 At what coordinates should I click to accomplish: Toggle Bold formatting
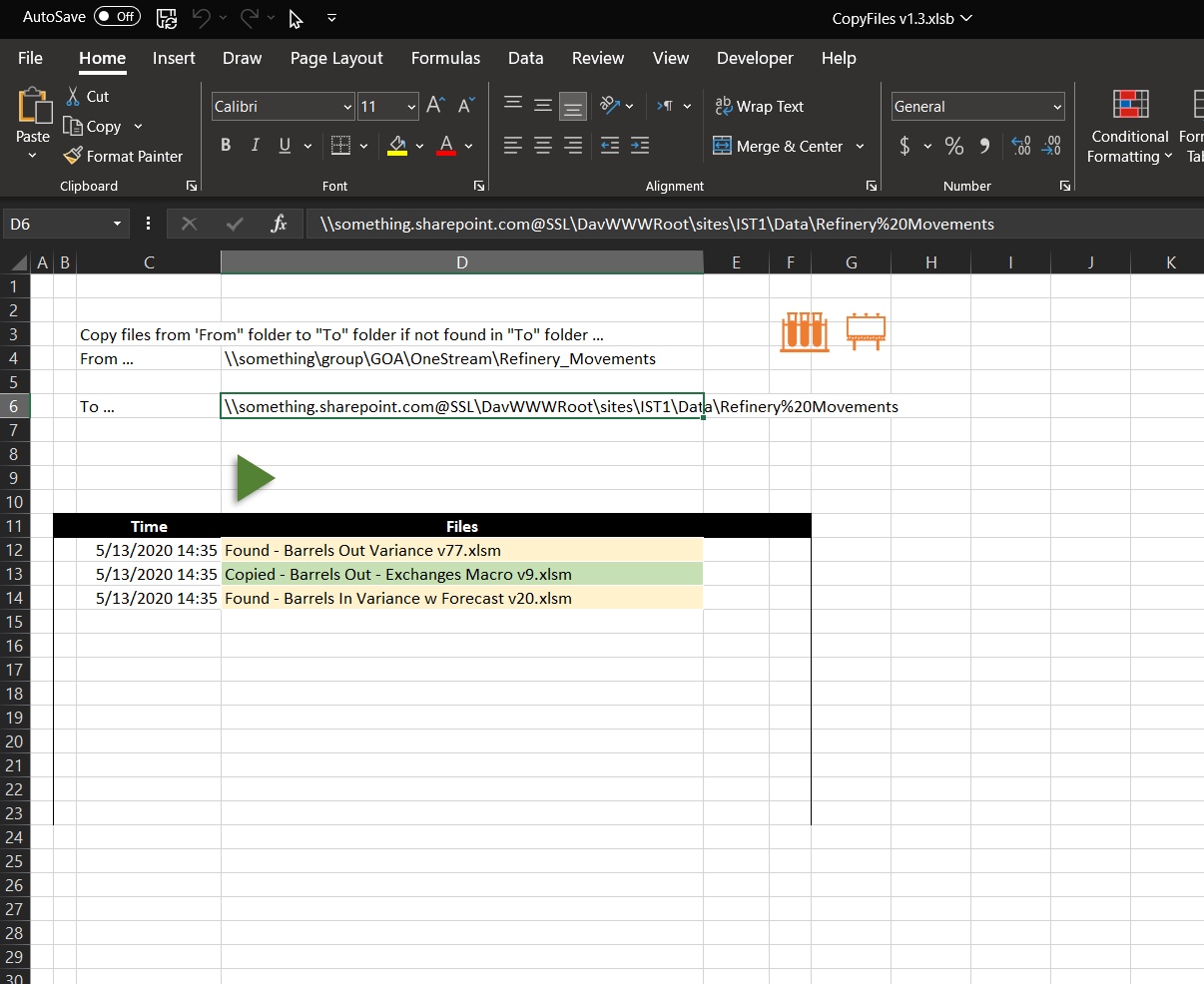tap(226, 146)
